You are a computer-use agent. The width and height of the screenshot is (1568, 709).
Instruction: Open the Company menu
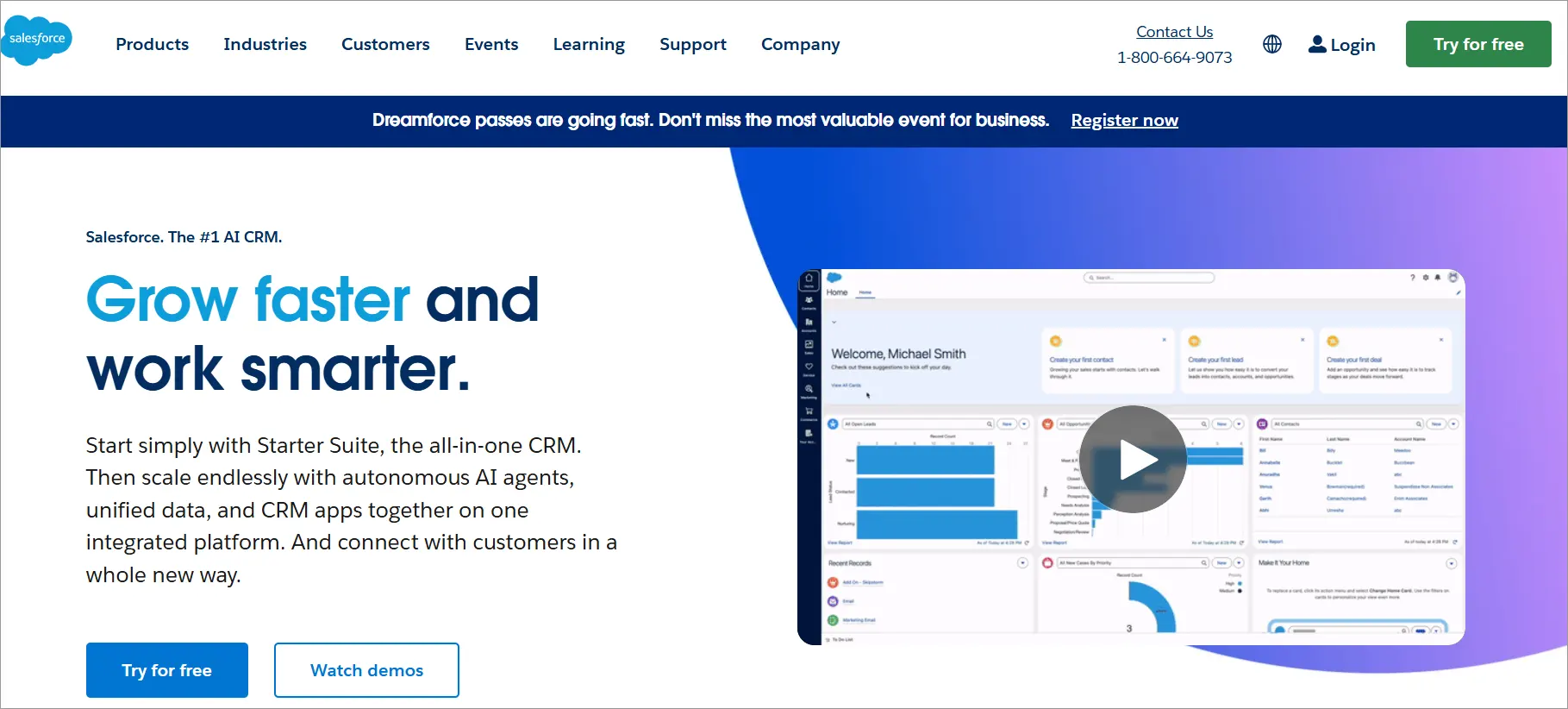(x=800, y=44)
